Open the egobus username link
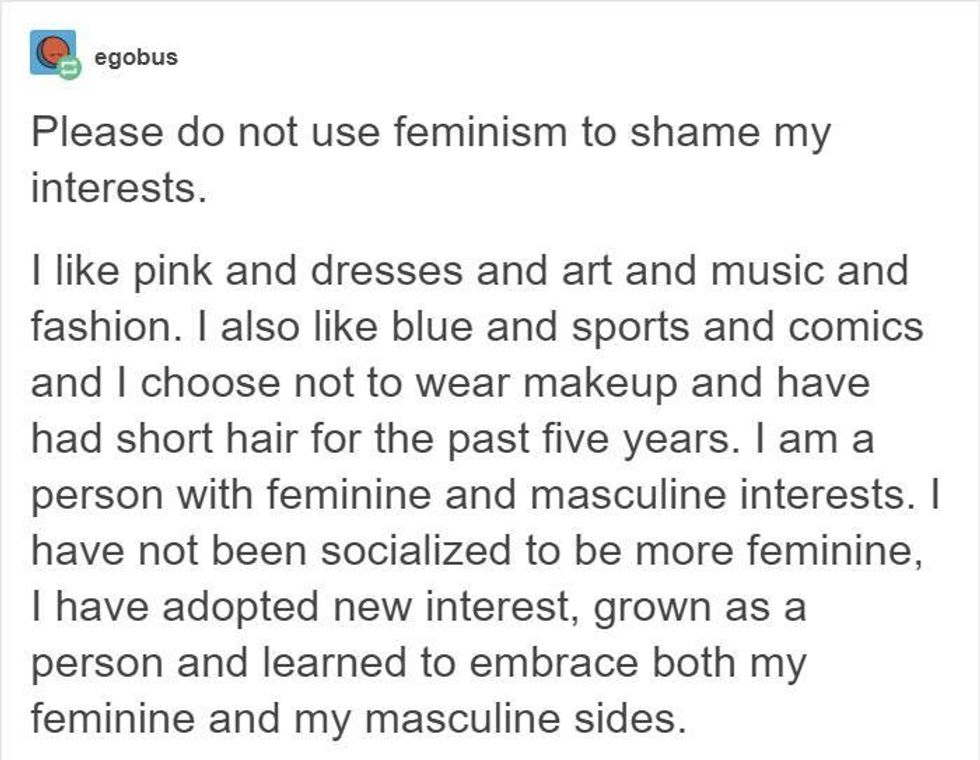The height and width of the screenshot is (760, 980). point(136,57)
